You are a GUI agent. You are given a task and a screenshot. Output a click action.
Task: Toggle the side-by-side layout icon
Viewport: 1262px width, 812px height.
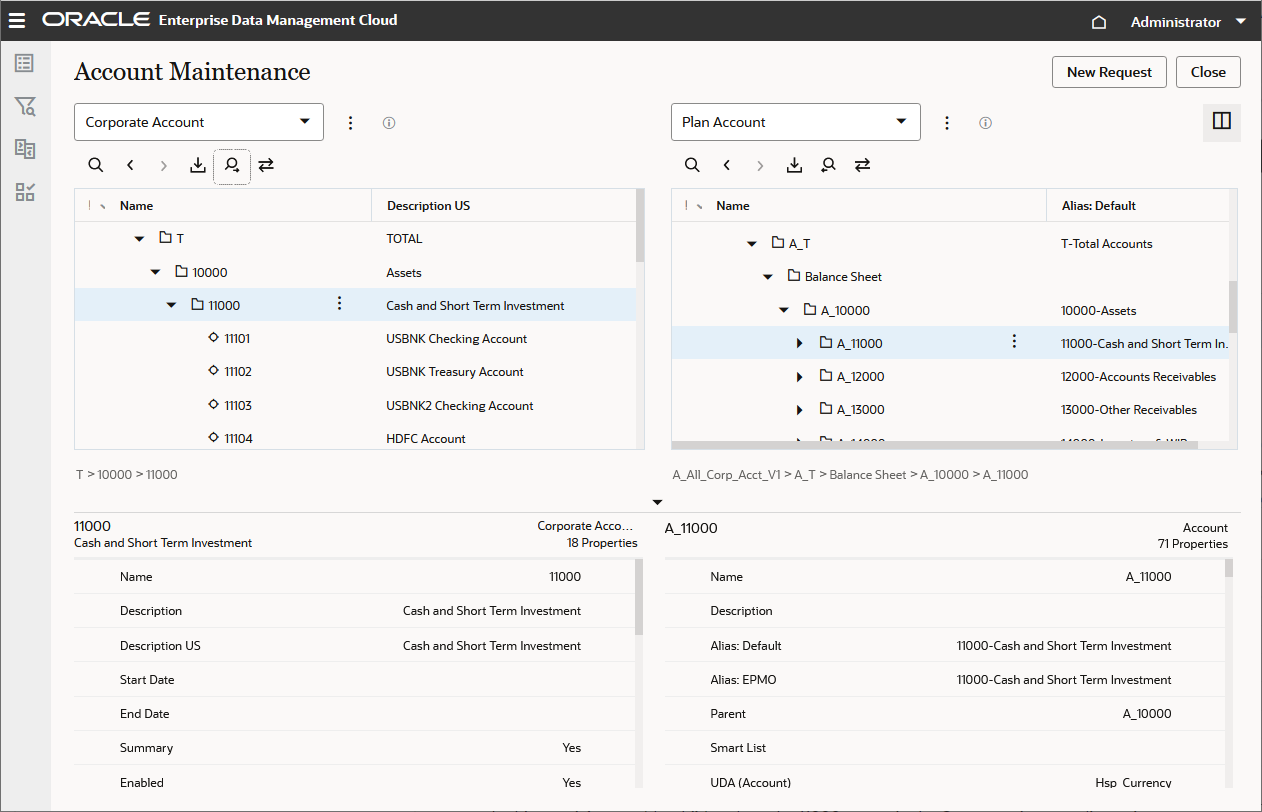pyautogui.click(x=1221, y=122)
